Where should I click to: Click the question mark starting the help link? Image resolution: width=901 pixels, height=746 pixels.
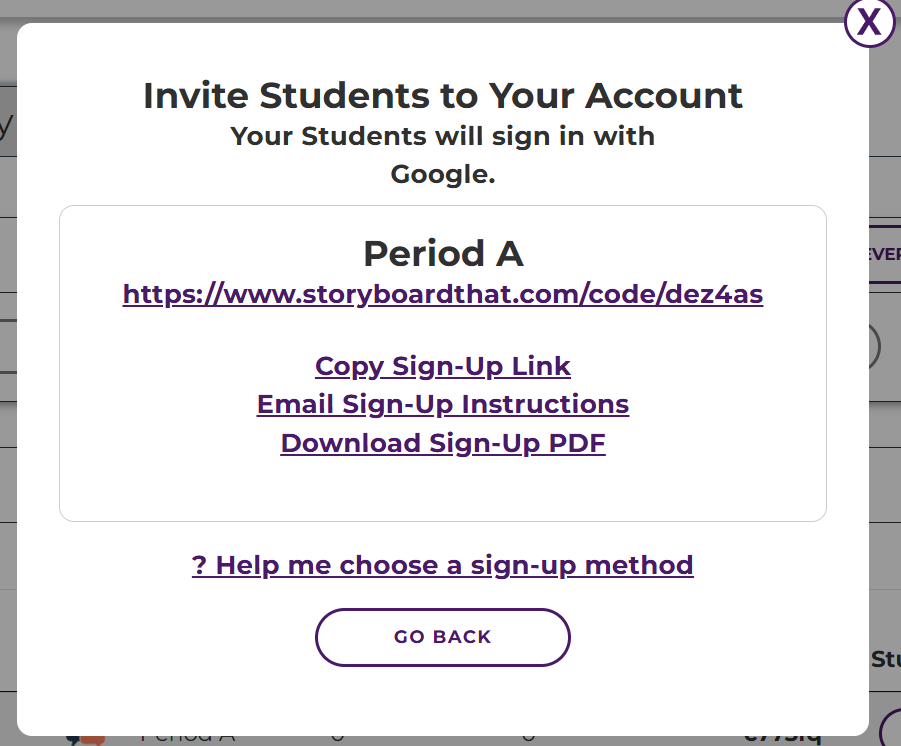[x=199, y=565]
